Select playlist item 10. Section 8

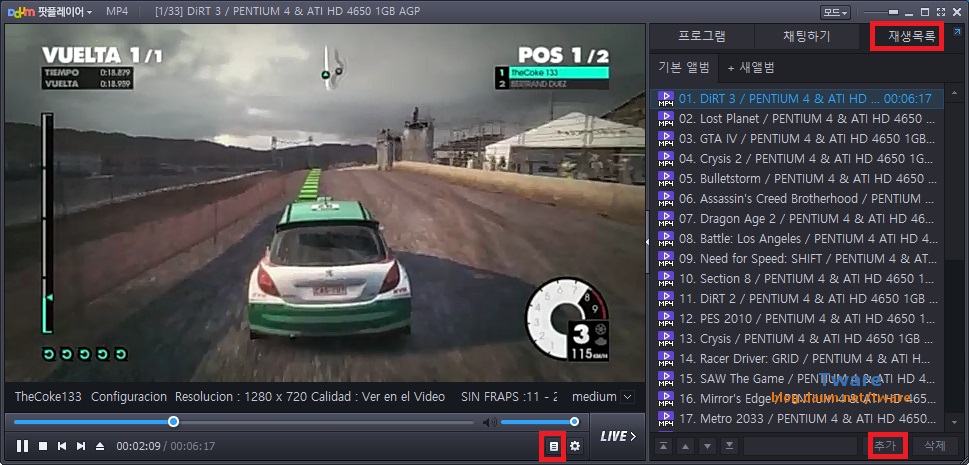[797, 279]
